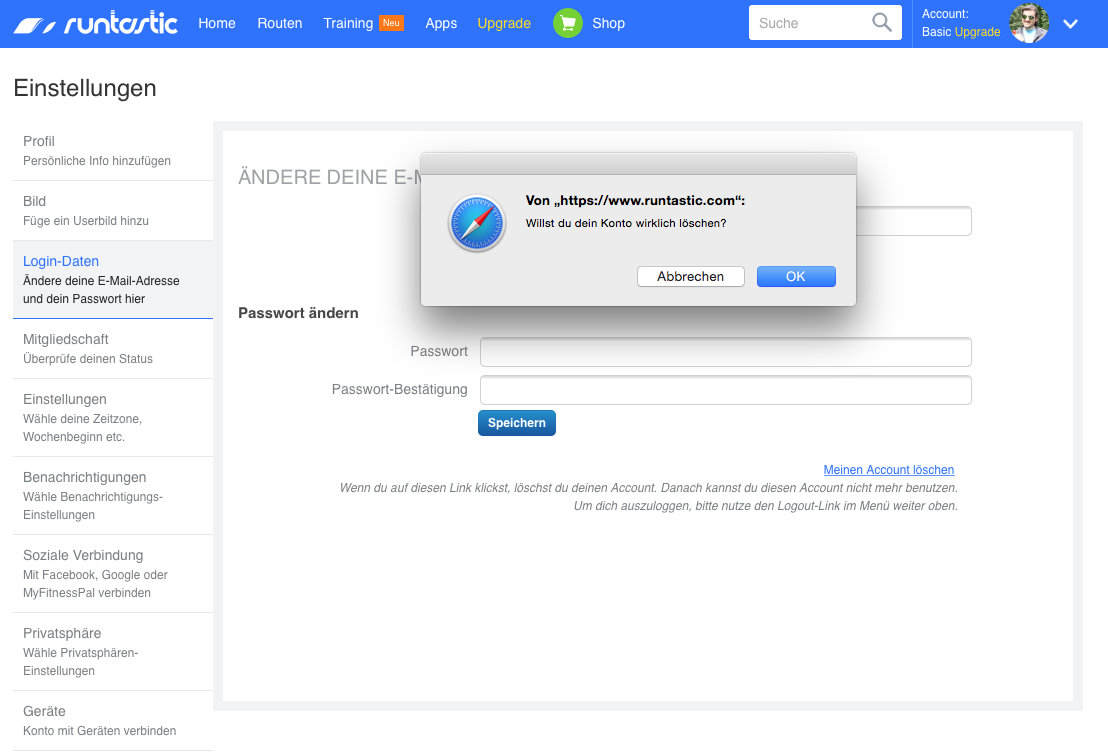1108x752 pixels.
Task: Click Abbrechen to cancel deletion
Action: (x=690, y=277)
